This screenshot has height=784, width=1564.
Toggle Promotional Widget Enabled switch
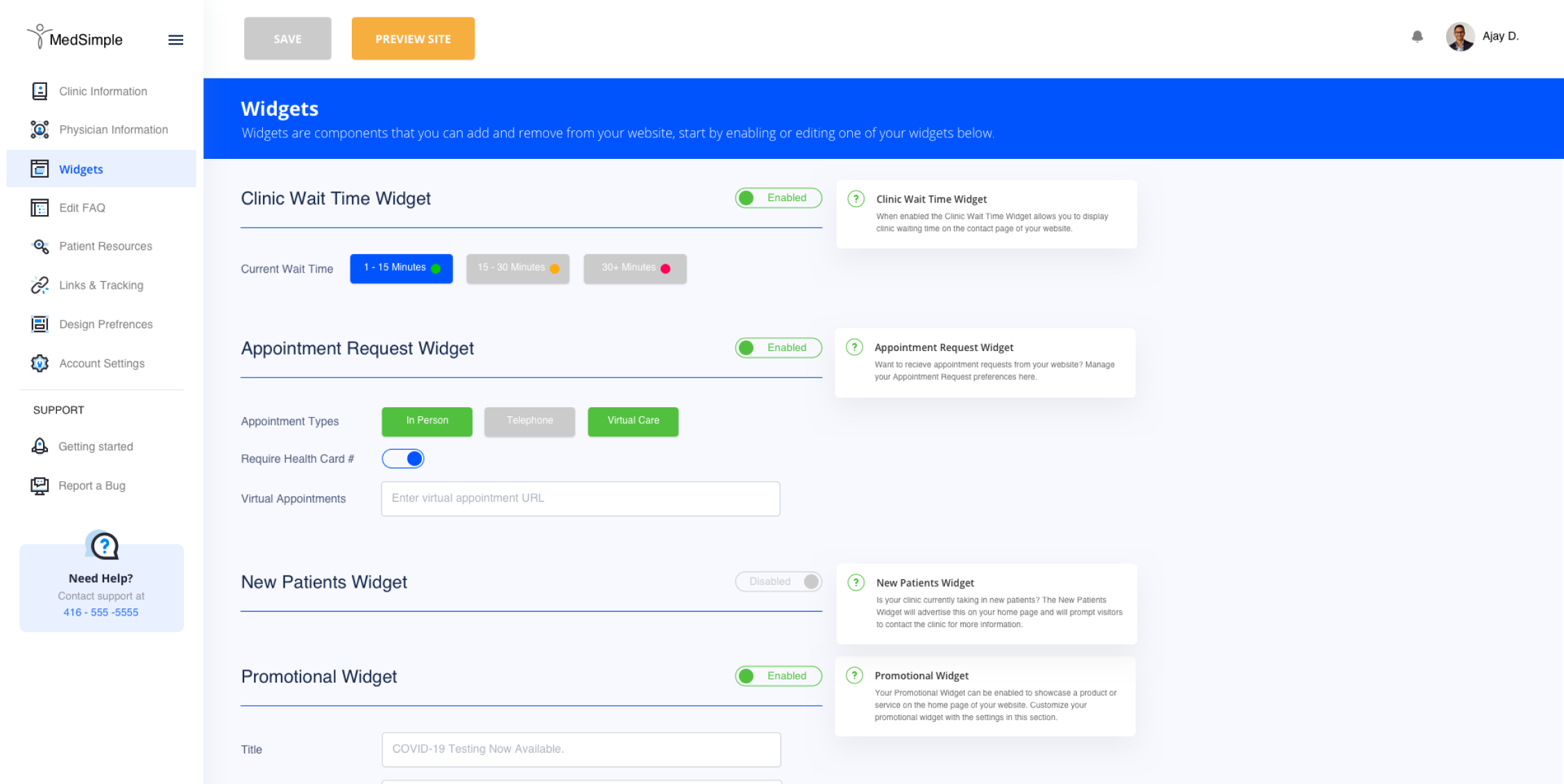(779, 676)
